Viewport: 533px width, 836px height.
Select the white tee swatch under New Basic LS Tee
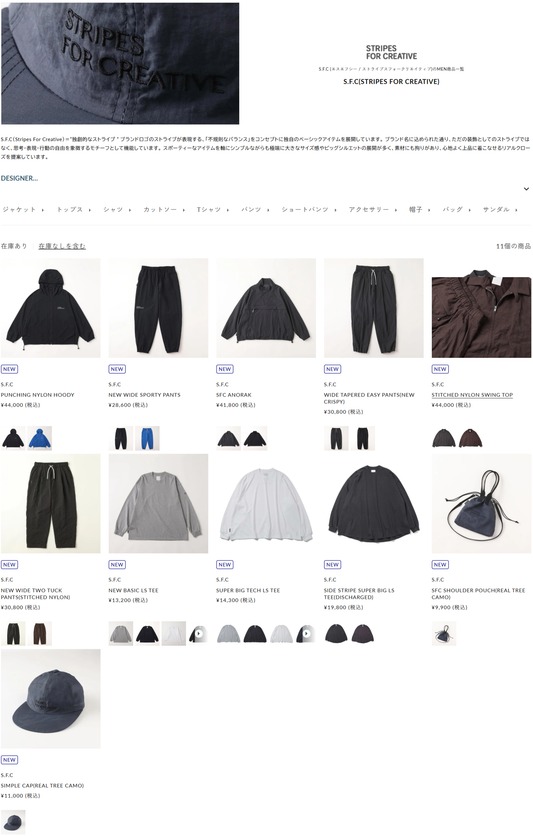click(174, 633)
